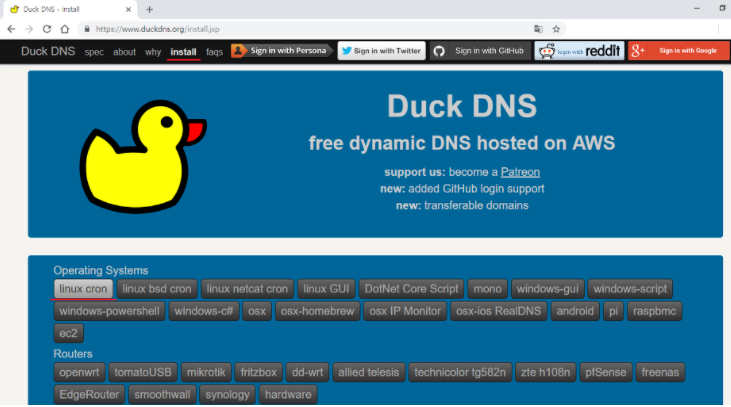Sign in with GitHub
The image size is (731, 407).
pyautogui.click(x=478, y=51)
